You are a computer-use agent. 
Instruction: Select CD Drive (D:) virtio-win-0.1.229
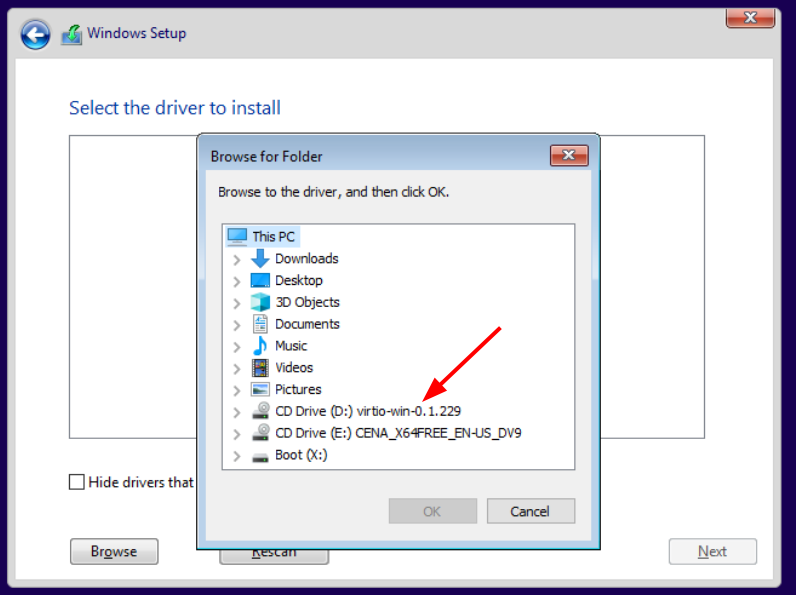pyautogui.click(x=367, y=411)
